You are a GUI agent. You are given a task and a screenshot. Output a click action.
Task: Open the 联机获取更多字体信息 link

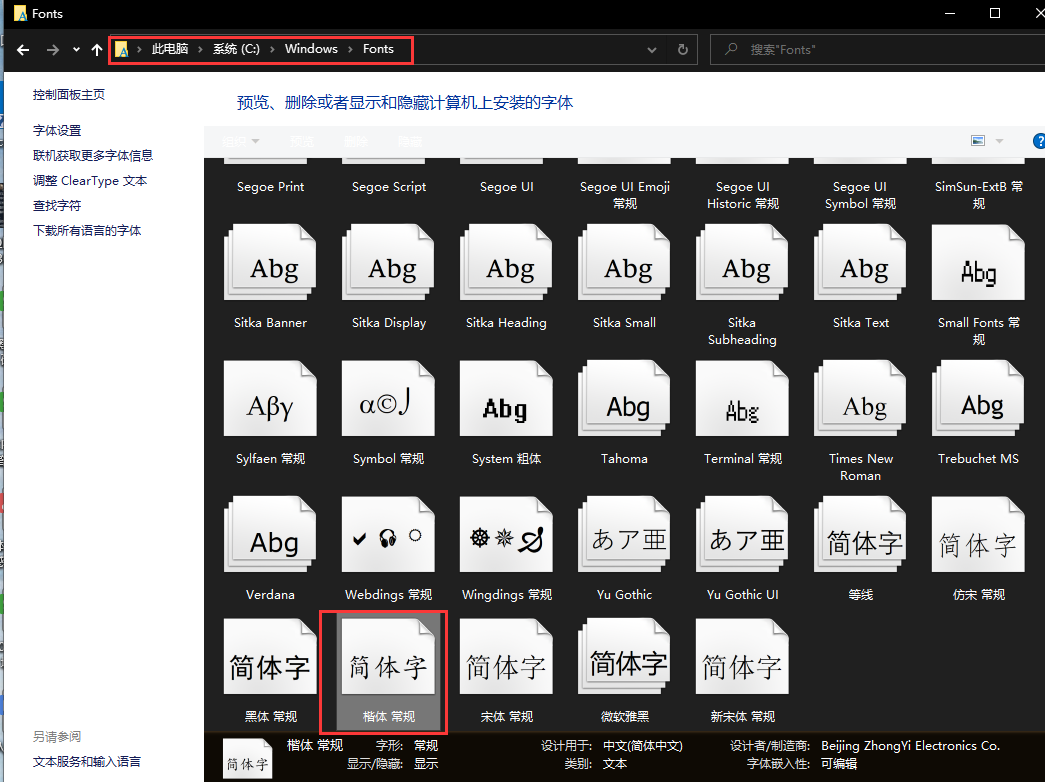(x=93, y=155)
